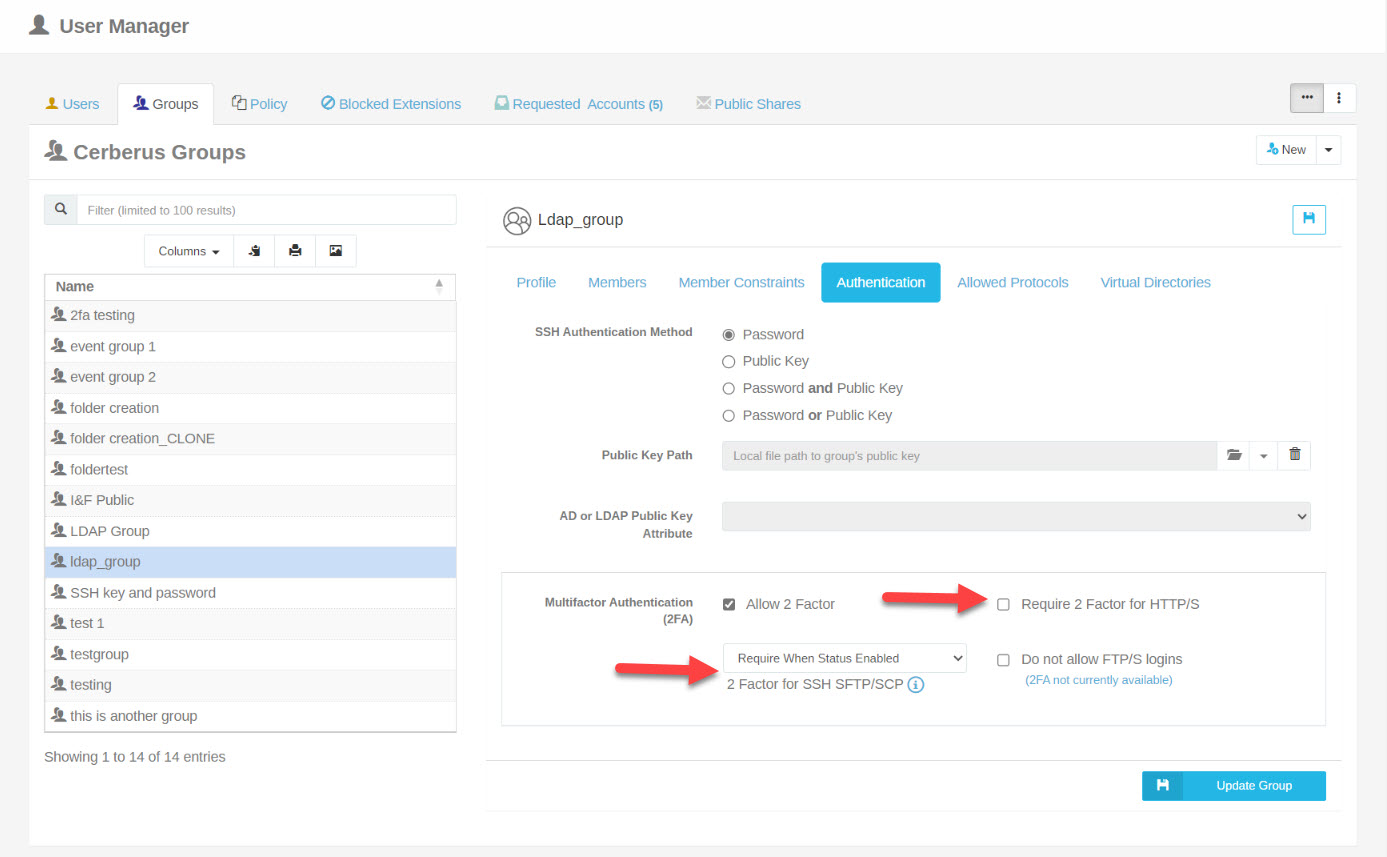
Task: Select Password or Public Key radio option
Action: pyautogui.click(x=729, y=416)
